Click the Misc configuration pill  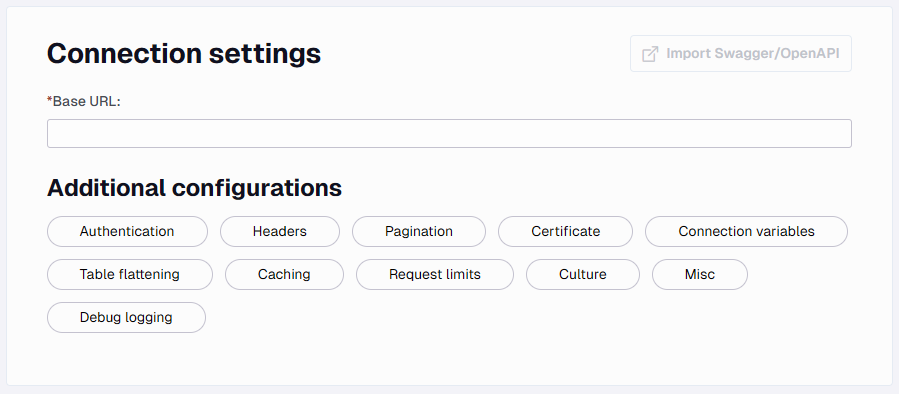[x=699, y=275]
